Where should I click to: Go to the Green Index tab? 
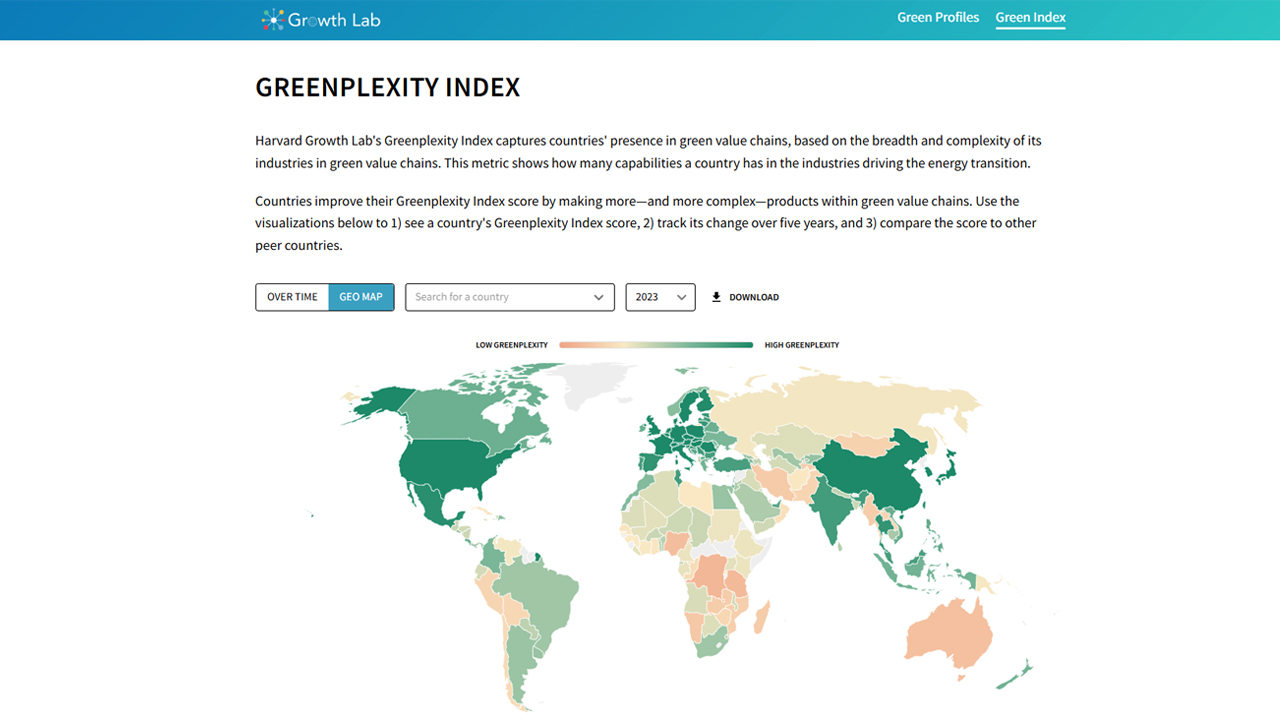click(x=1030, y=18)
